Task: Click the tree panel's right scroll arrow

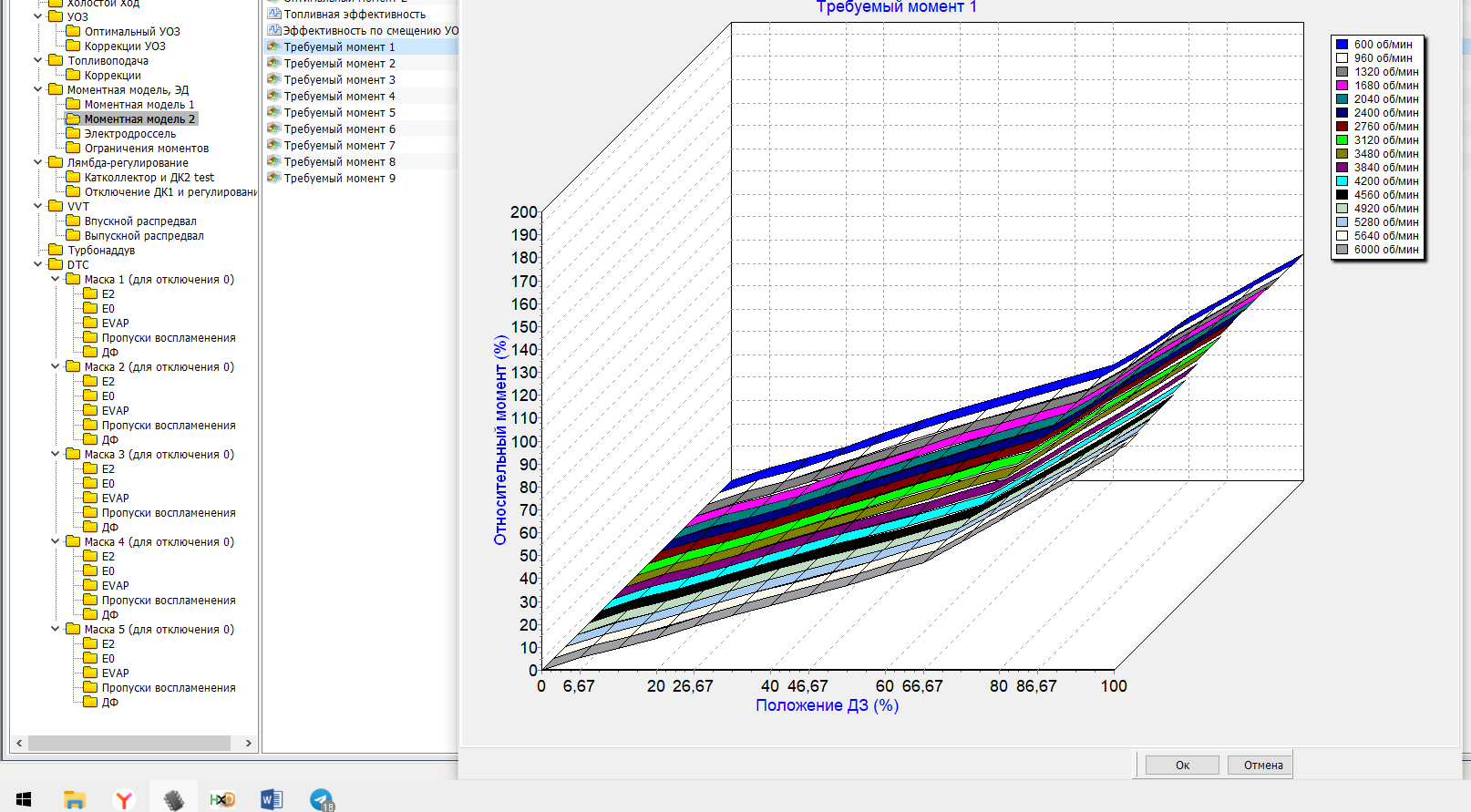Action: pyautogui.click(x=249, y=744)
